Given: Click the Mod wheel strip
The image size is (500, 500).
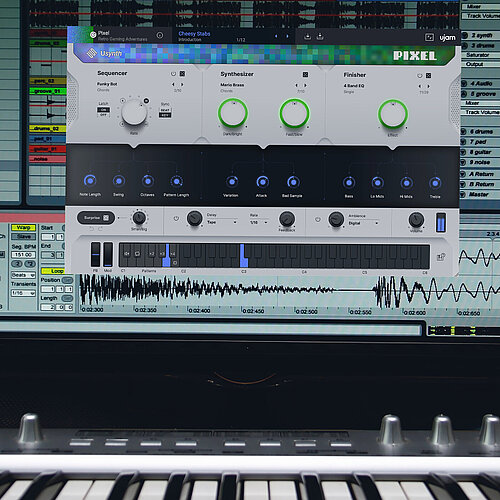Looking at the screenshot, I should point(108,254).
